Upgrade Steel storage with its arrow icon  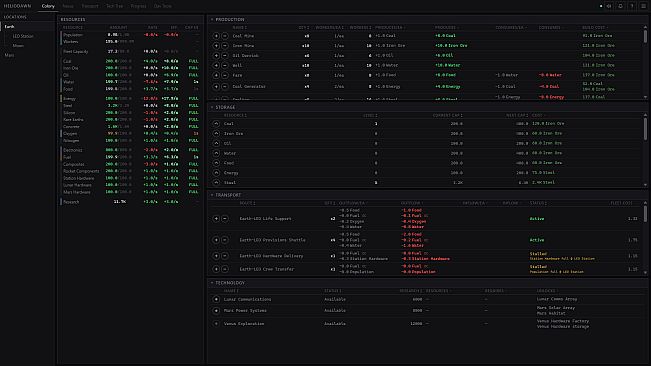tap(216, 183)
